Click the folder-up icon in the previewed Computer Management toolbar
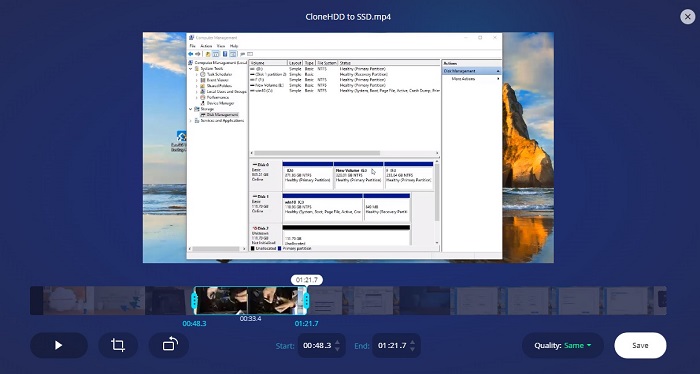700x374 pixels. [208, 54]
